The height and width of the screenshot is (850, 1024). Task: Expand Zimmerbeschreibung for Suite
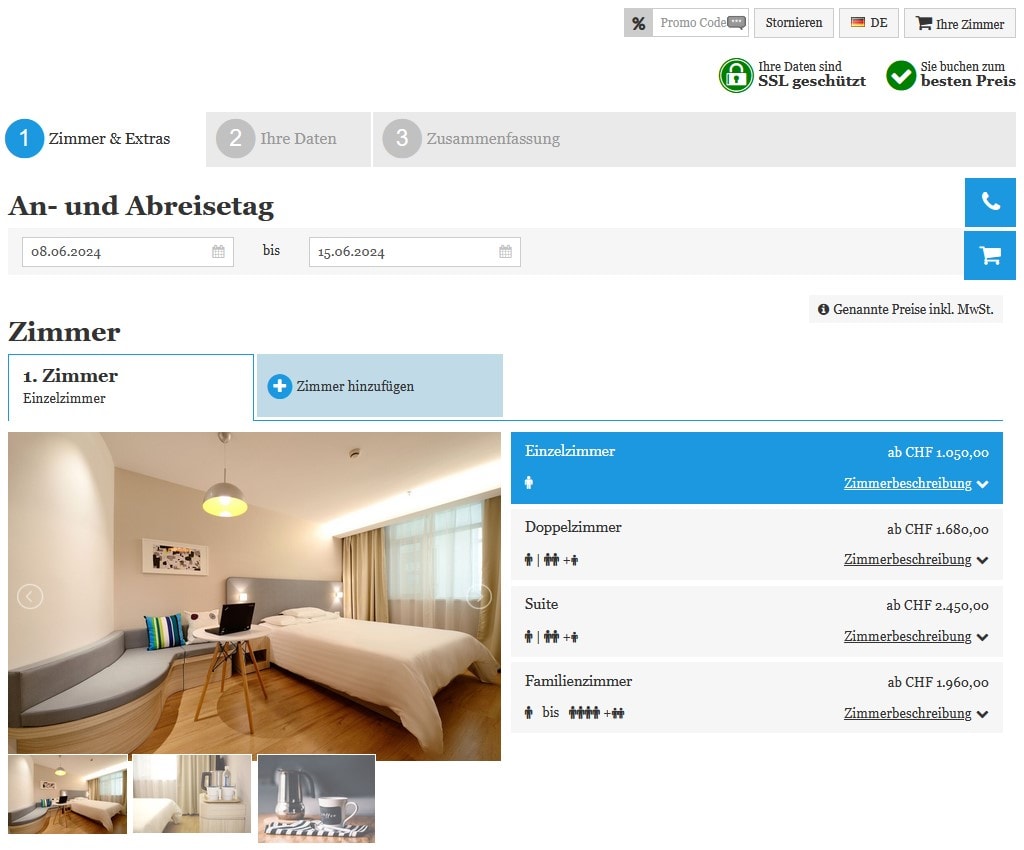[x=915, y=637]
